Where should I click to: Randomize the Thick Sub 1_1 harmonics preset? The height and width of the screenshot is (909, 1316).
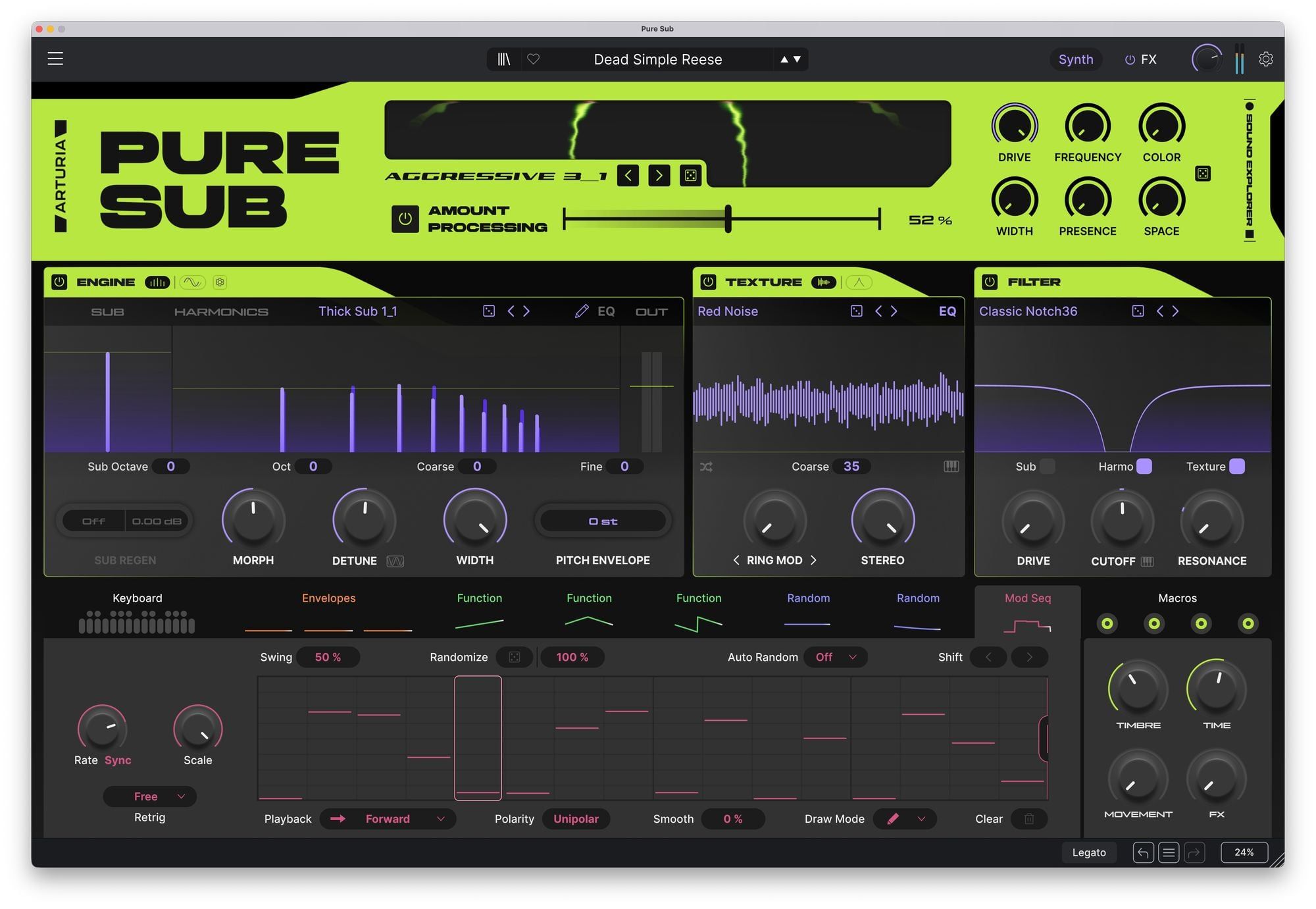[x=489, y=311]
